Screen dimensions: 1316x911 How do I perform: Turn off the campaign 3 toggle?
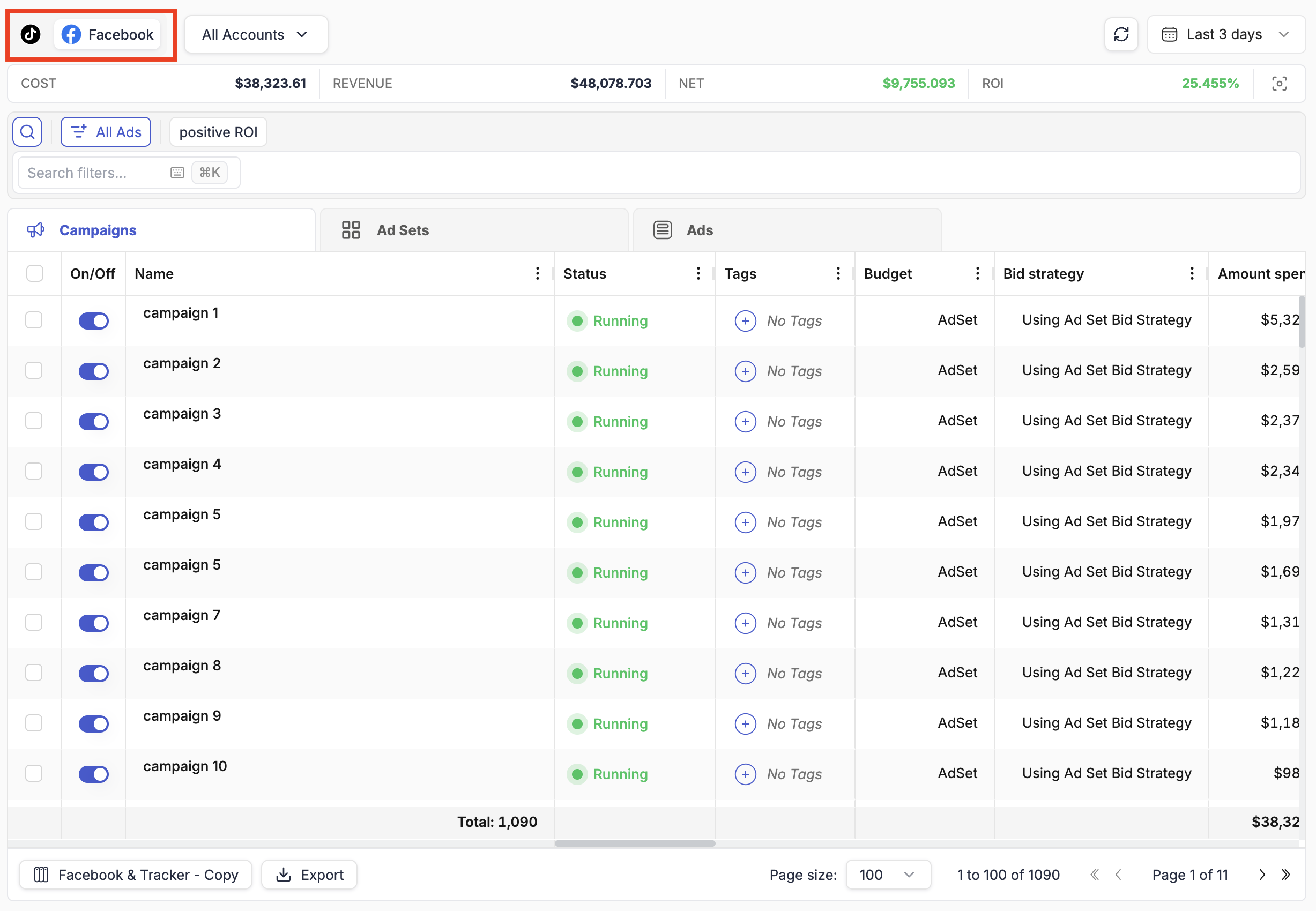point(94,421)
